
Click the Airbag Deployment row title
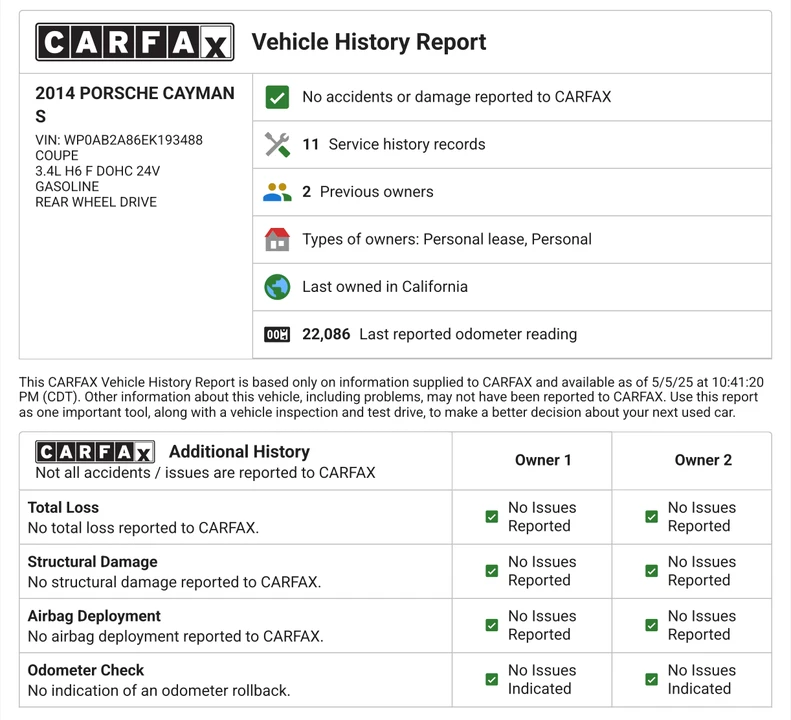pyautogui.click(x=94, y=616)
